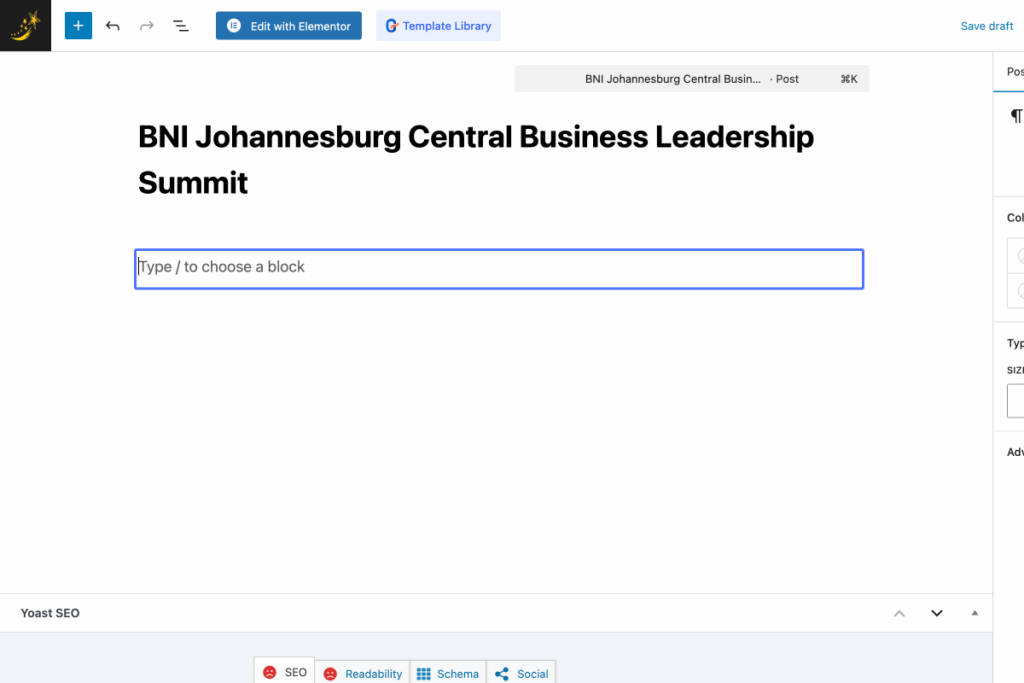The image size is (1024, 683).
Task: Move Yoast SEO panel up
Action: (x=899, y=613)
